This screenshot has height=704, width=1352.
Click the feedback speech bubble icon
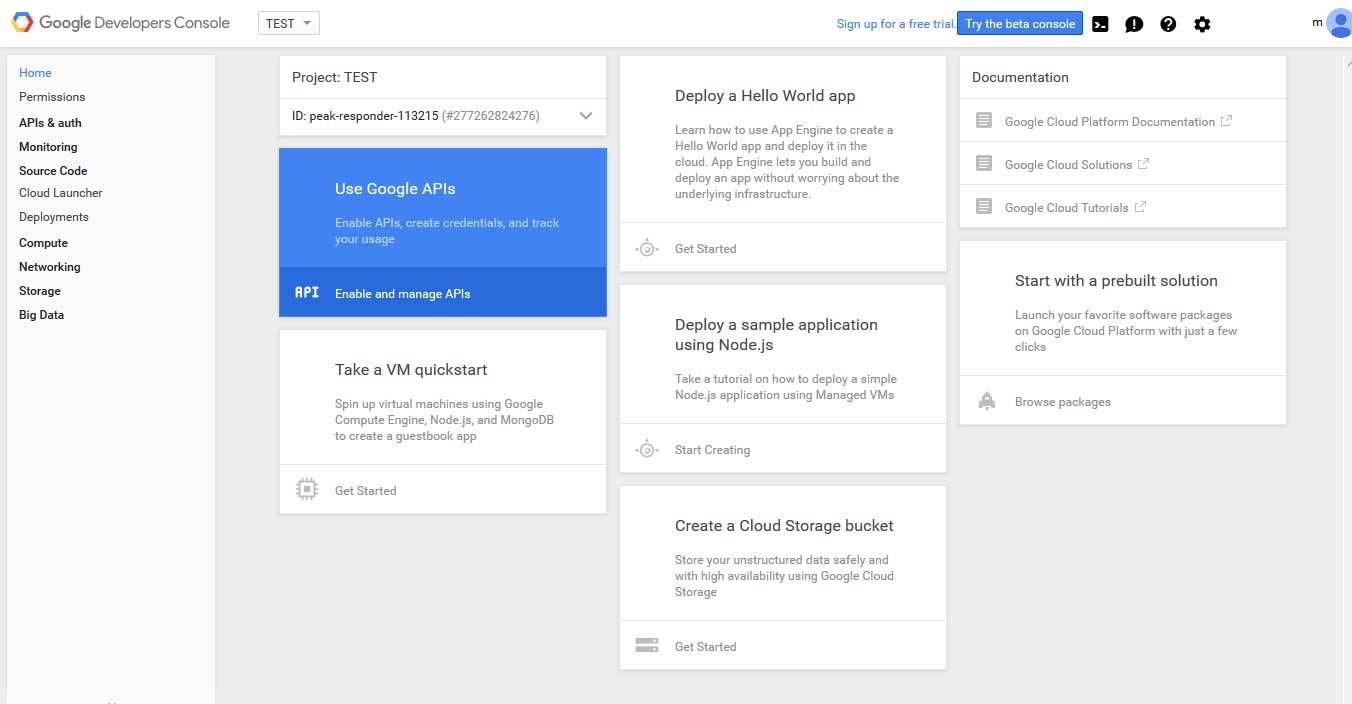(x=1134, y=24)
